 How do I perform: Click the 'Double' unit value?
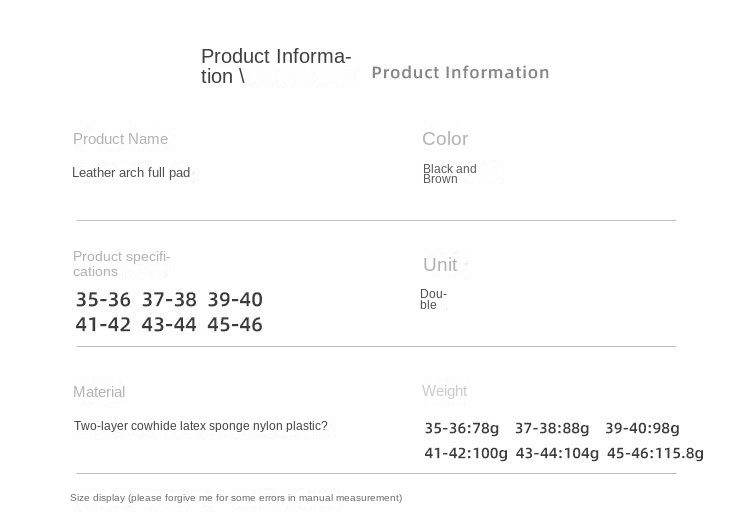tap(433, 299)
